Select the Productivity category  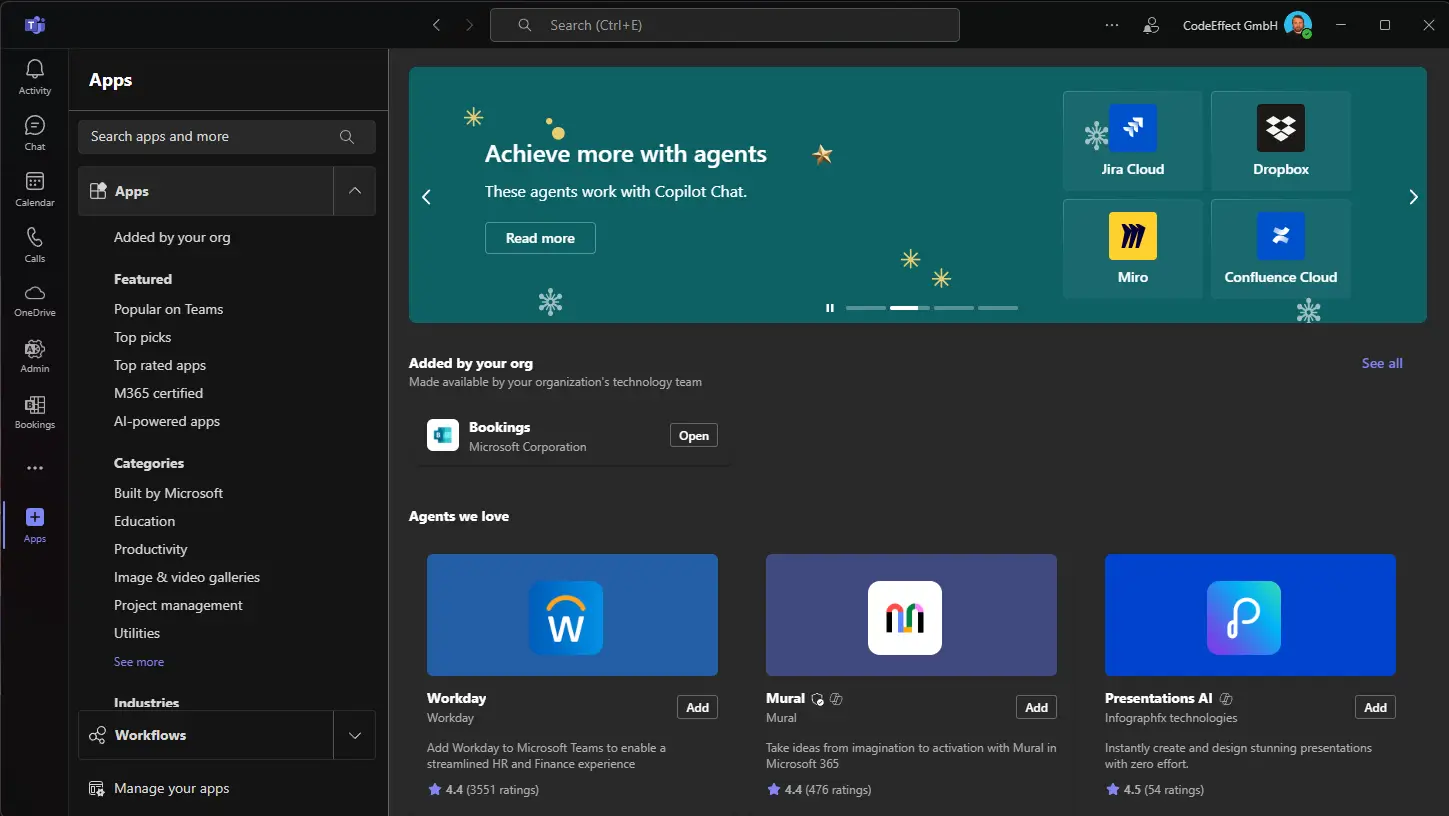pos(150,549)
